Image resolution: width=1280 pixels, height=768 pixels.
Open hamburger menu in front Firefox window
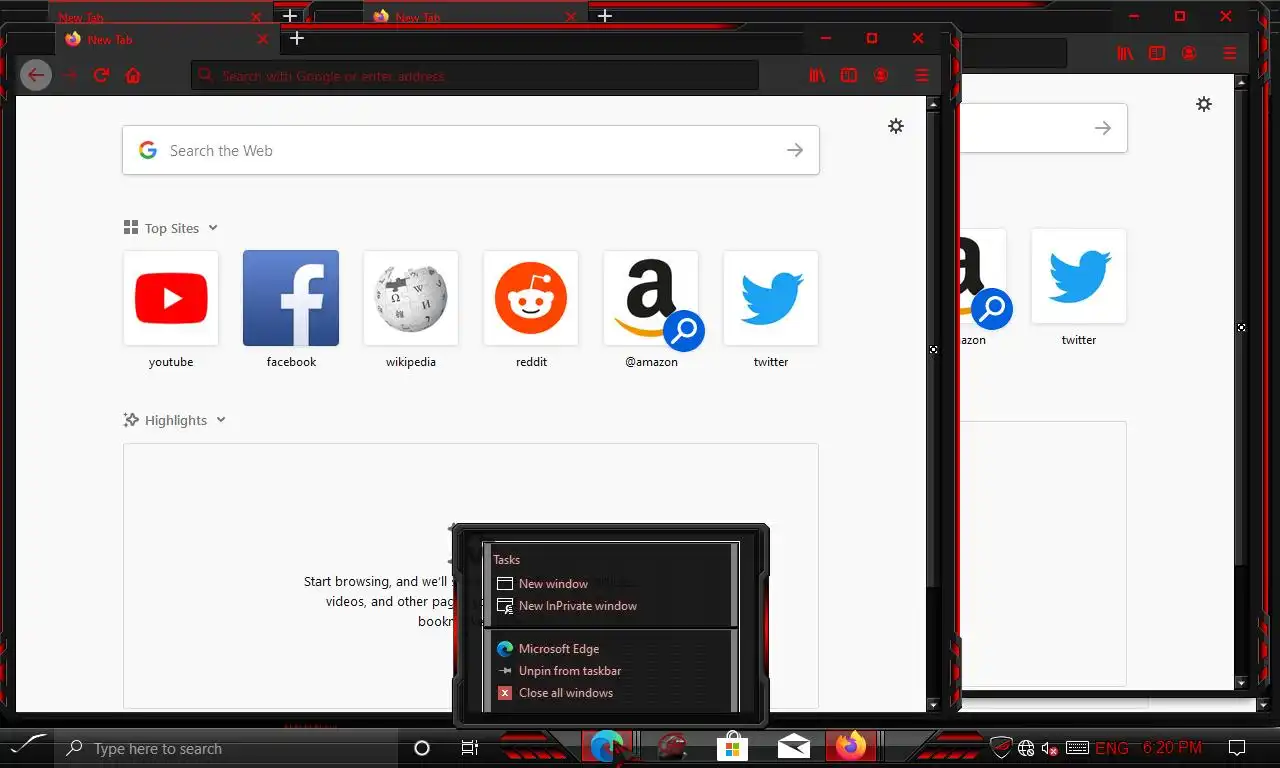[922, 75]
